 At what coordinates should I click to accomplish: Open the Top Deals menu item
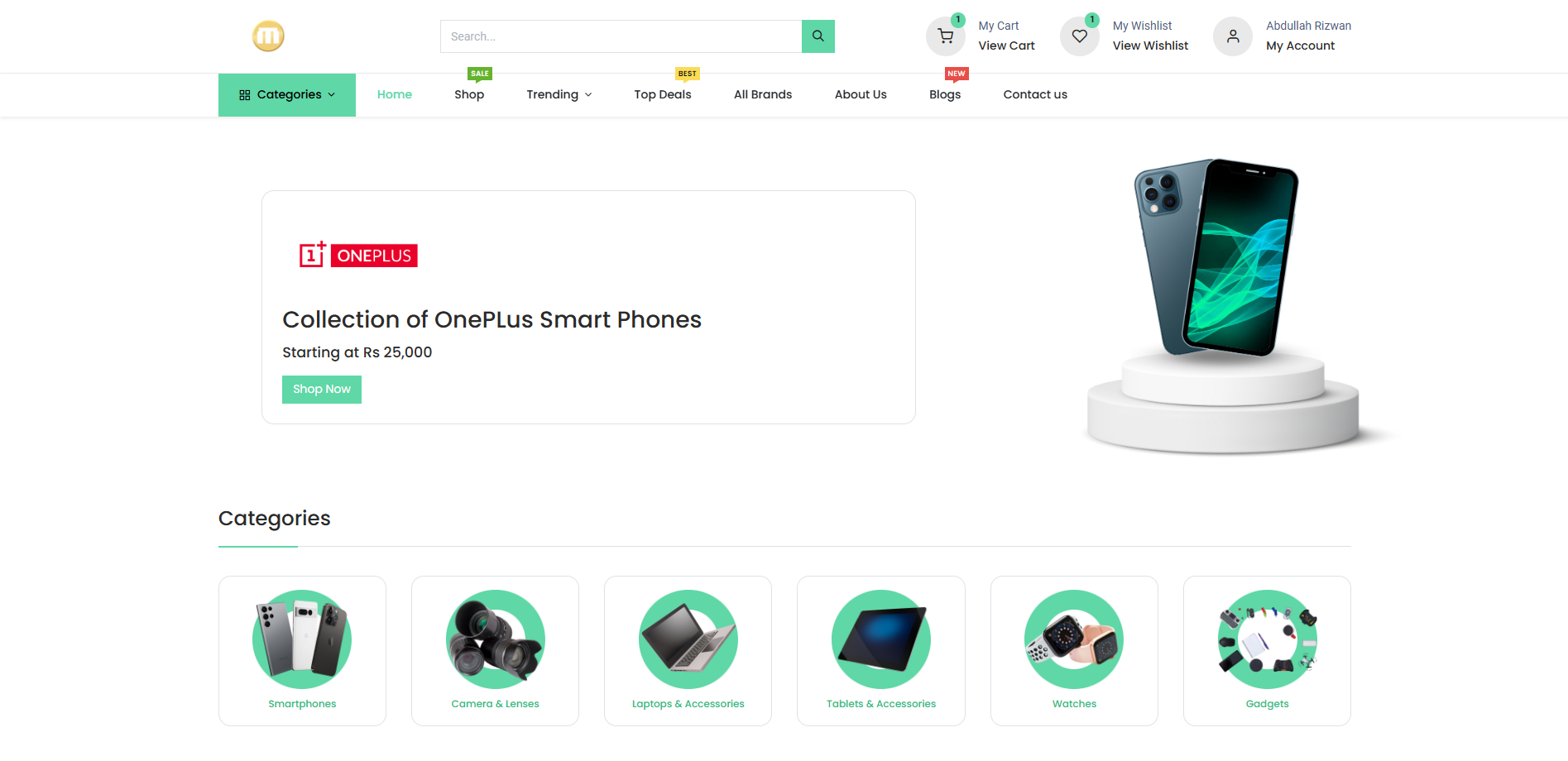pyautogui.click(x=663, y=94)
